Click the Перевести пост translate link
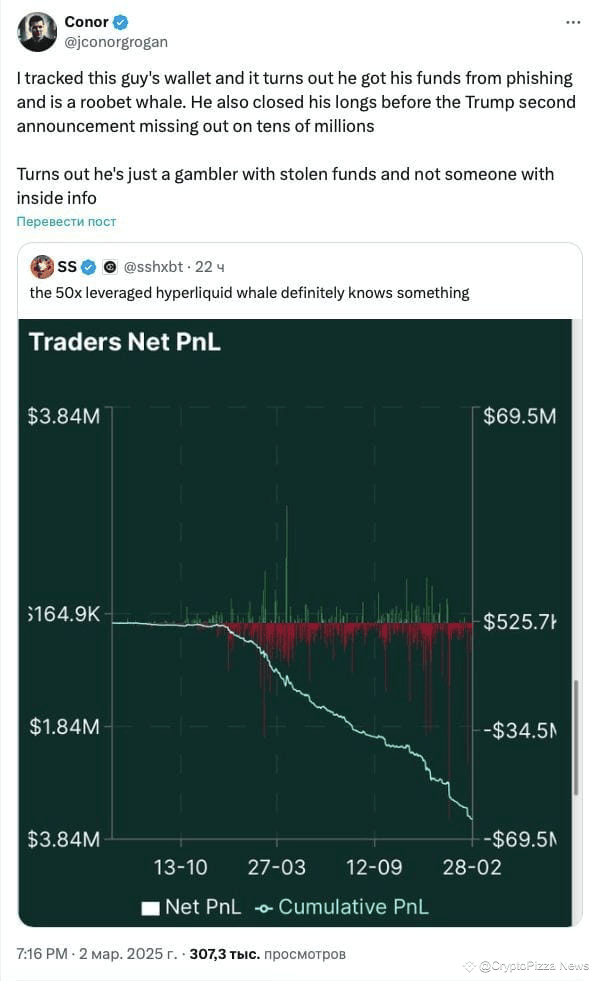The height and width of the screenshot is (981, 597). (66, 221)
